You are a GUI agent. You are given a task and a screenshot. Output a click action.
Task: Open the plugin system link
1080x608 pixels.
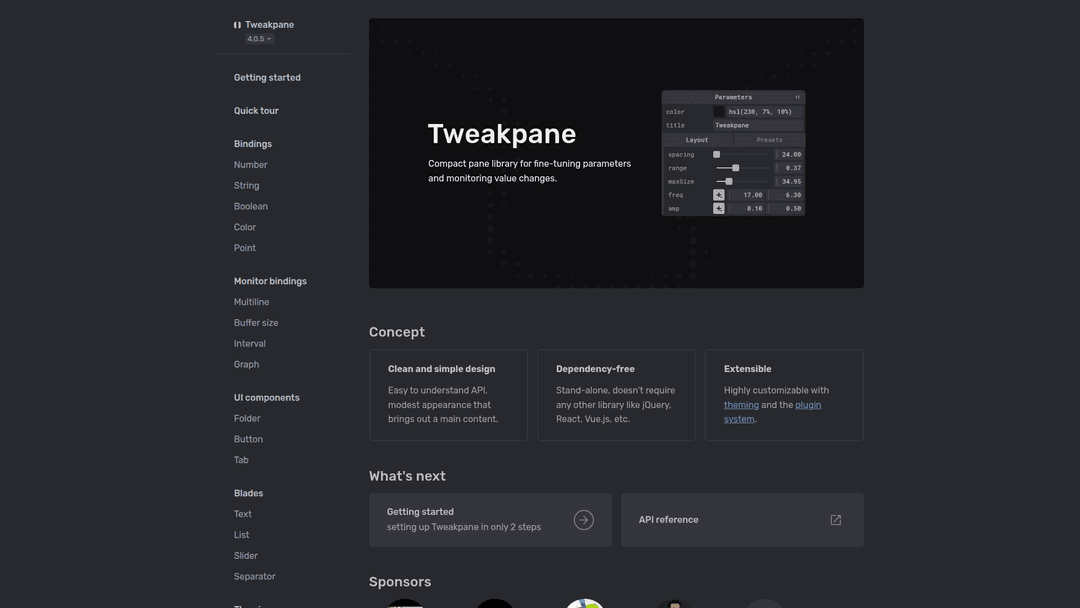coord(807,405)
